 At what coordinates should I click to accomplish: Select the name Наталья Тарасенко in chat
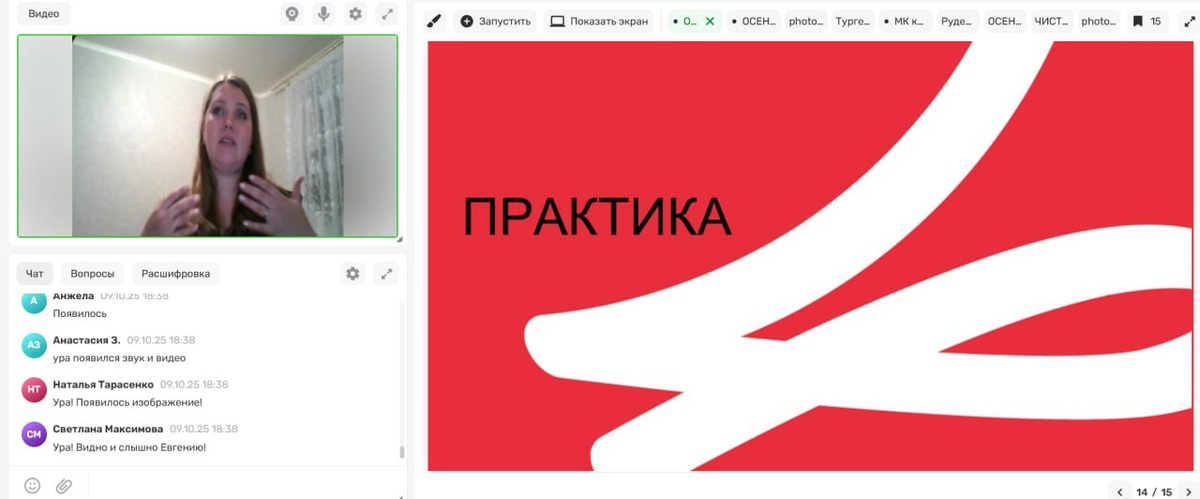click(x=103, y=384)
